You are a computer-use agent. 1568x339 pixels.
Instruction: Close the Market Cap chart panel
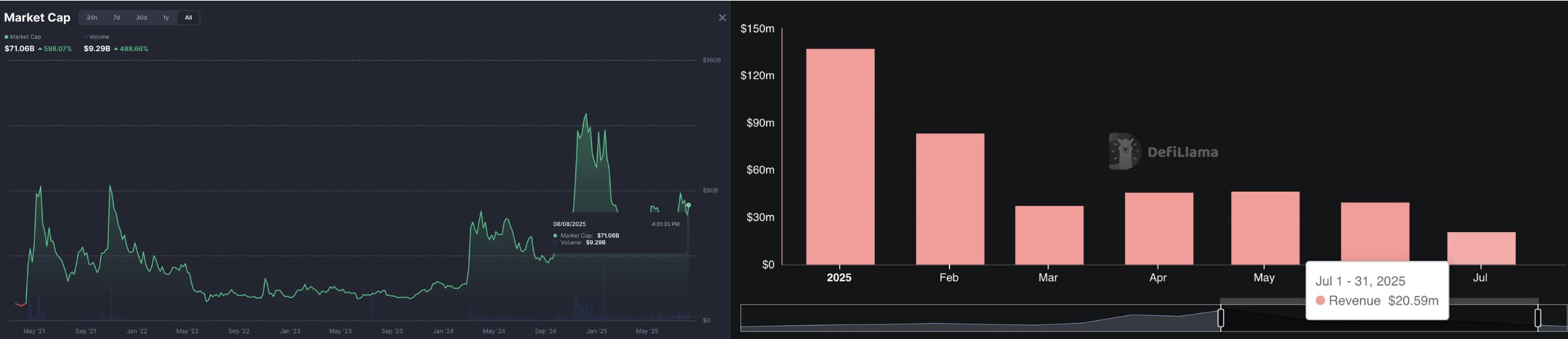pos(722,18)
